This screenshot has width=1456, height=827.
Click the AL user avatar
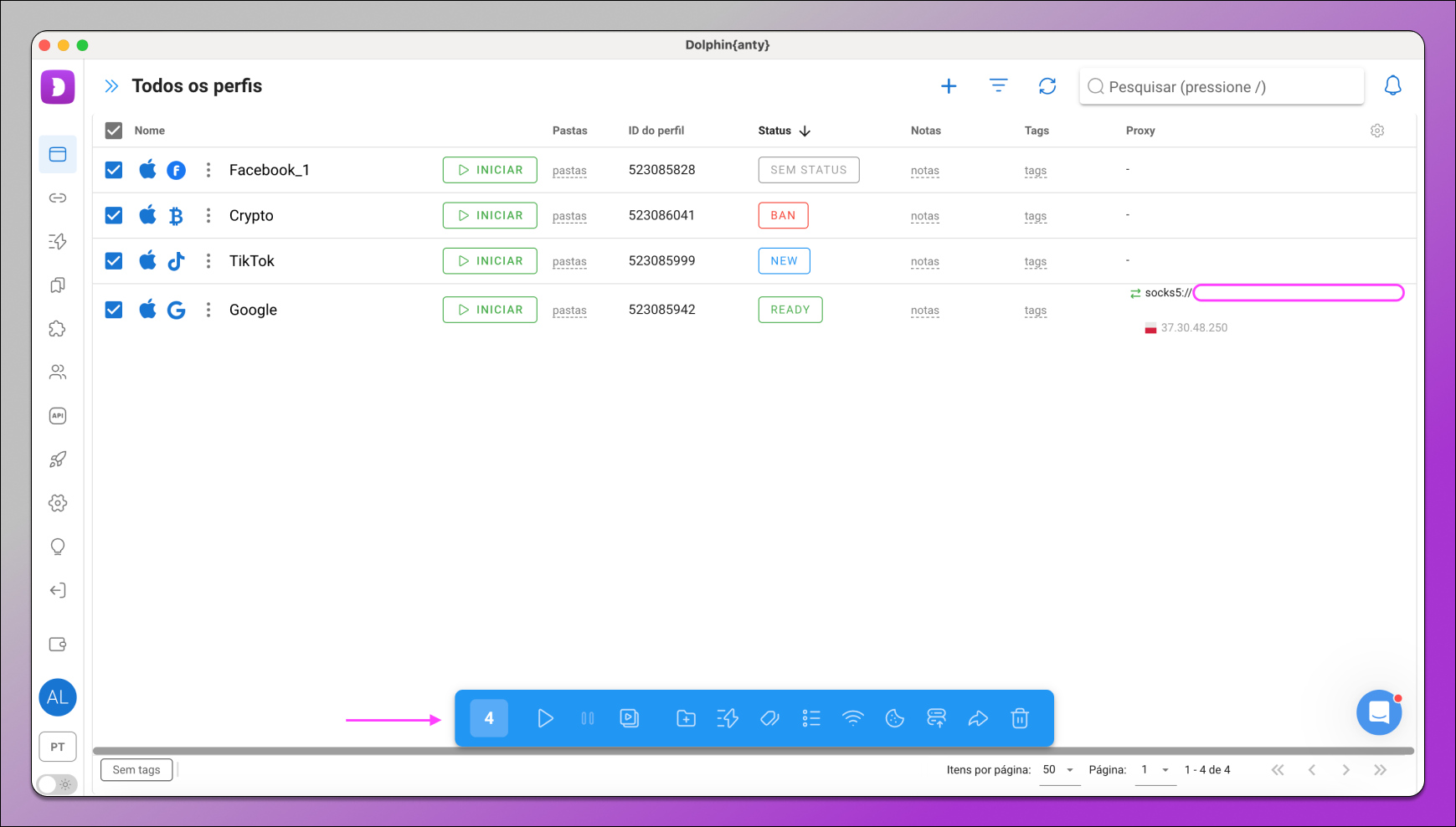point(58,697)
